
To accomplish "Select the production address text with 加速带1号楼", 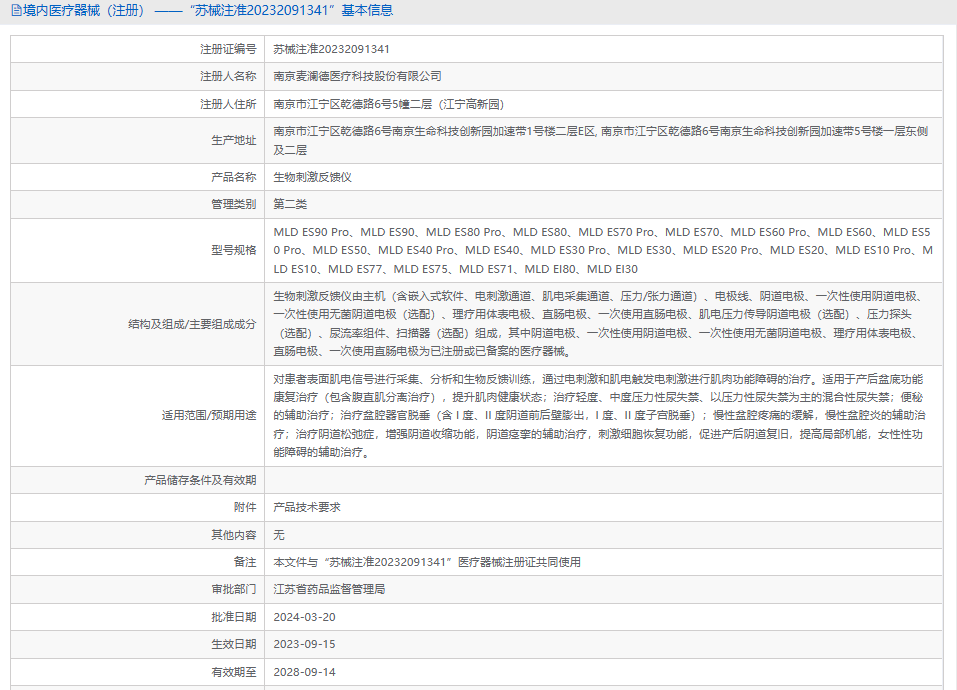I will 601,140.
